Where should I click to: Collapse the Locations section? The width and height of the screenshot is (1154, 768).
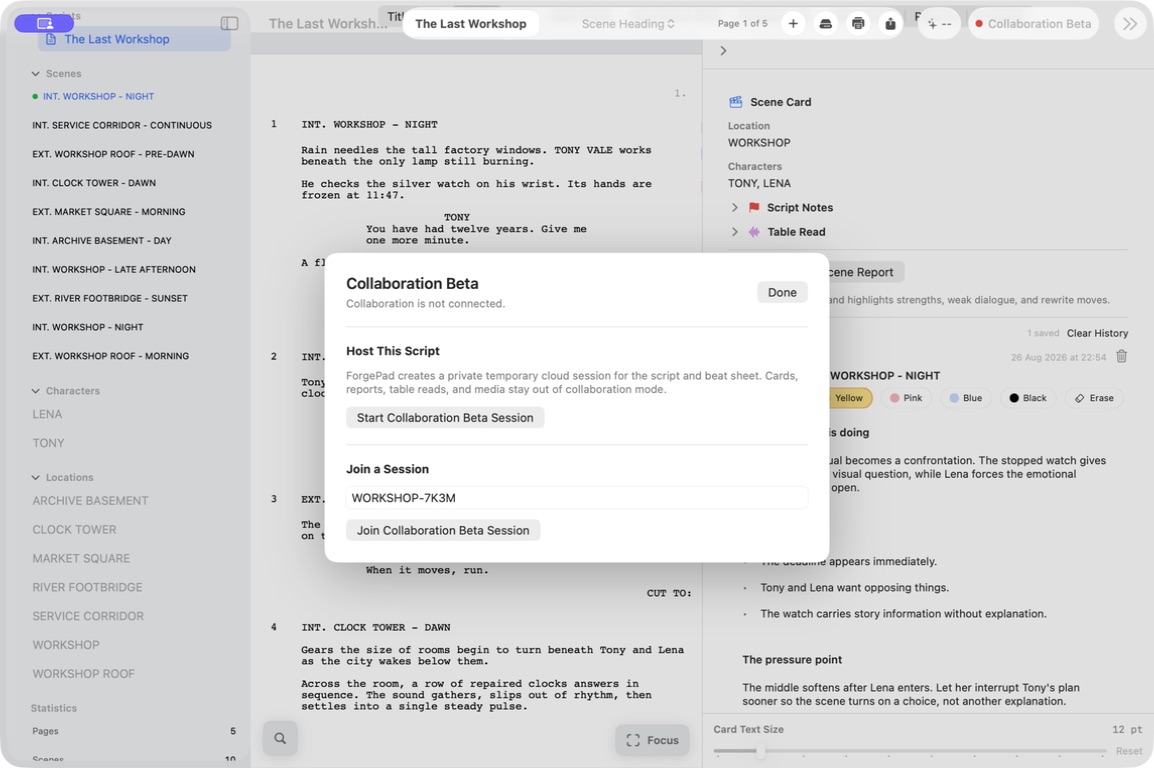point(35,477)
